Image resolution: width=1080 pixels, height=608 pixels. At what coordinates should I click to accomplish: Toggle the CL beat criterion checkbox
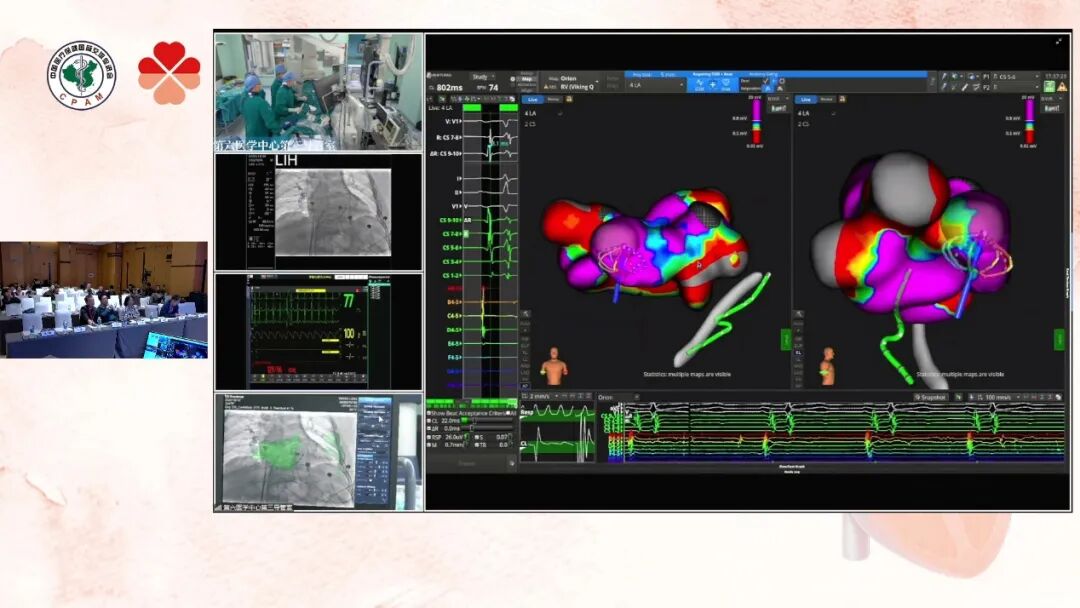click(430, 420)
